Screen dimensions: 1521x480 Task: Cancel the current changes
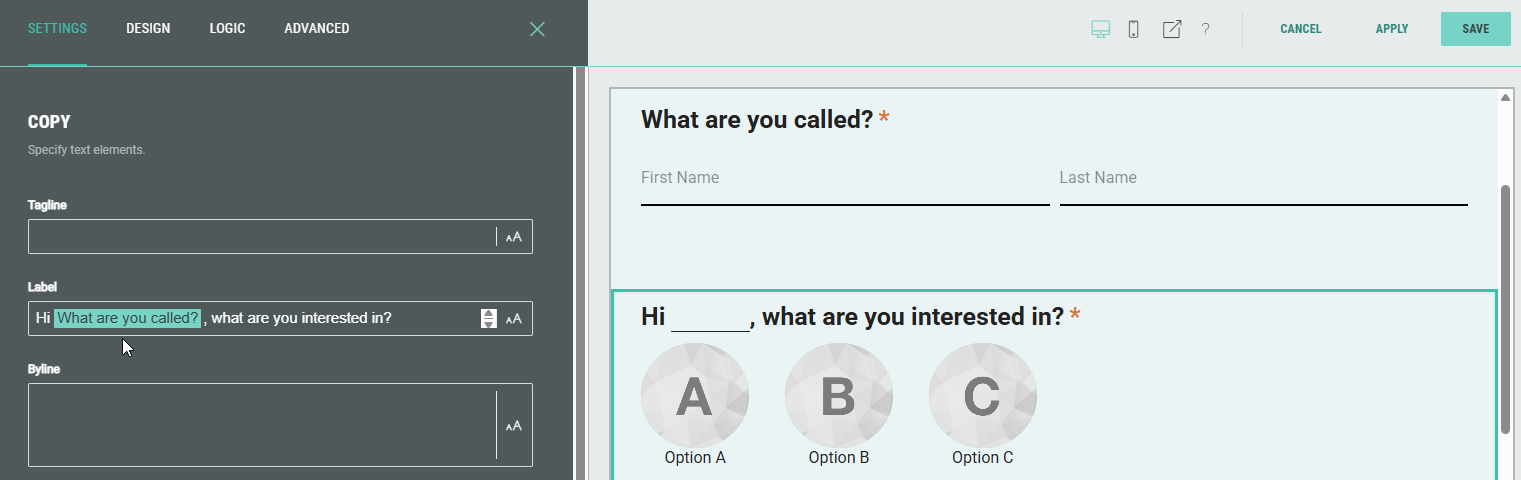(1300, 29)
